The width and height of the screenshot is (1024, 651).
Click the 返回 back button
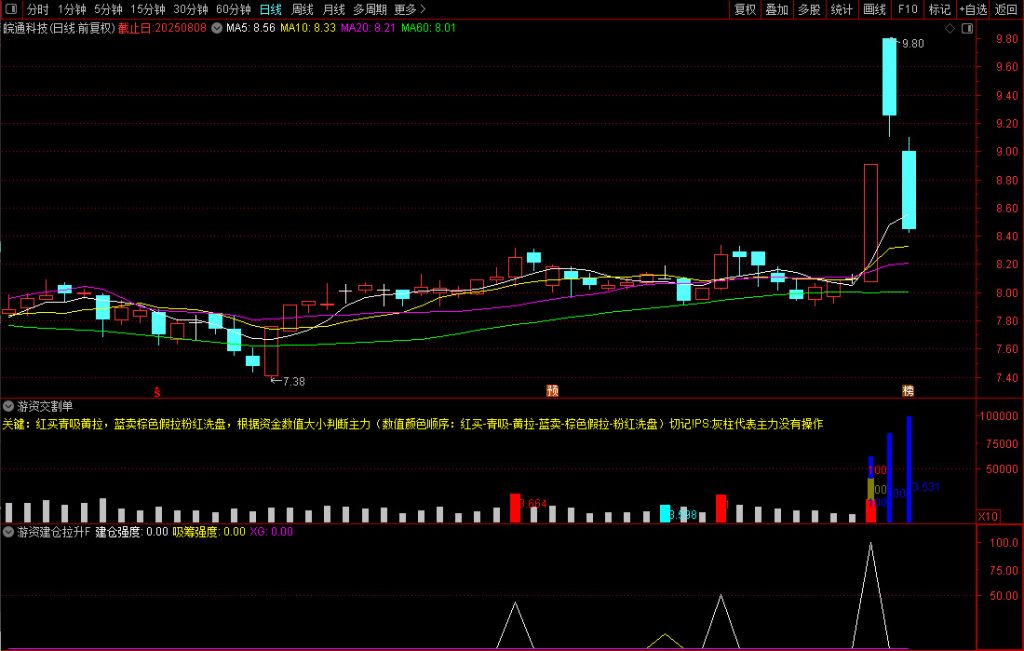point(1006,9)
